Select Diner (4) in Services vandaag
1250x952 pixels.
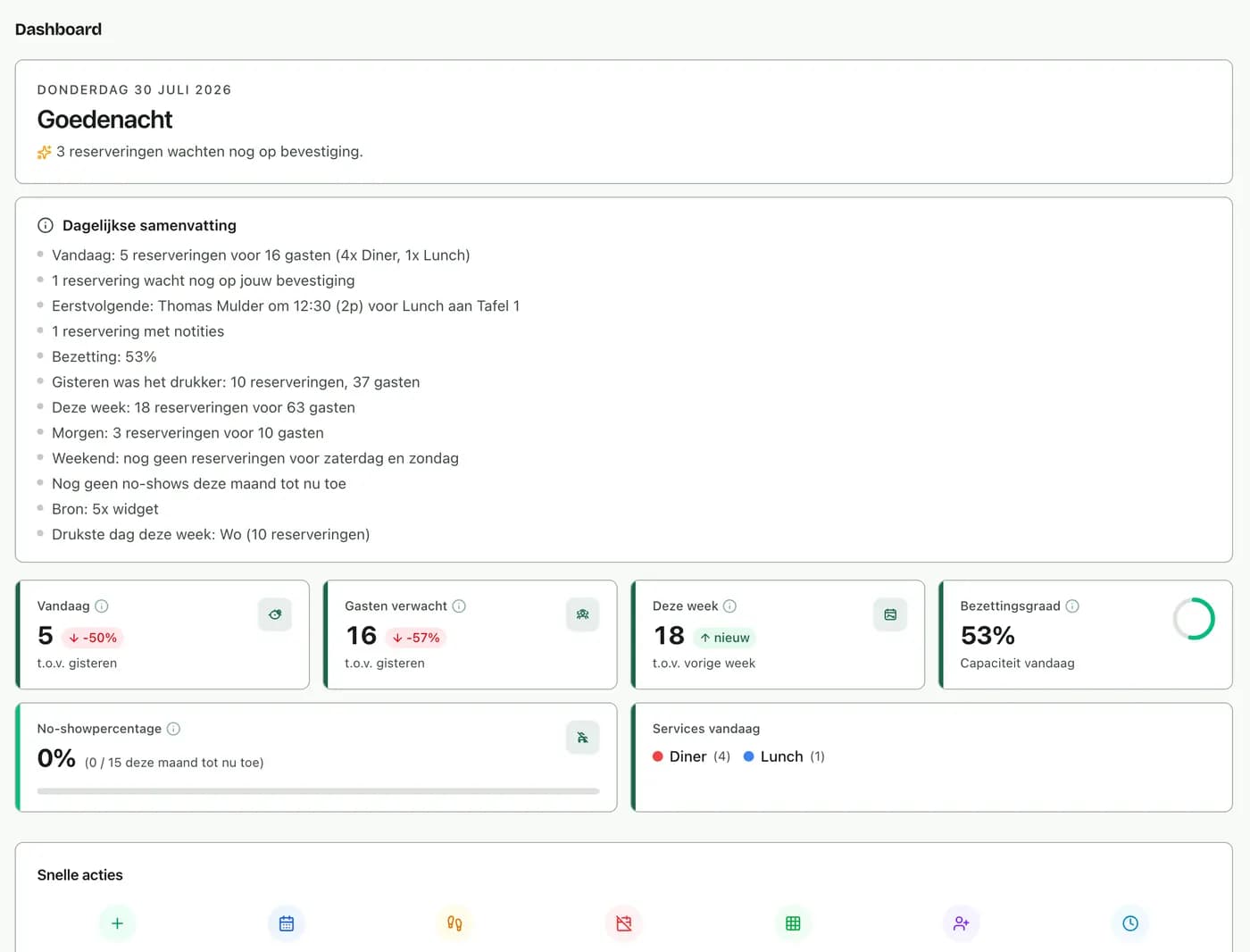tap(691, 756)
